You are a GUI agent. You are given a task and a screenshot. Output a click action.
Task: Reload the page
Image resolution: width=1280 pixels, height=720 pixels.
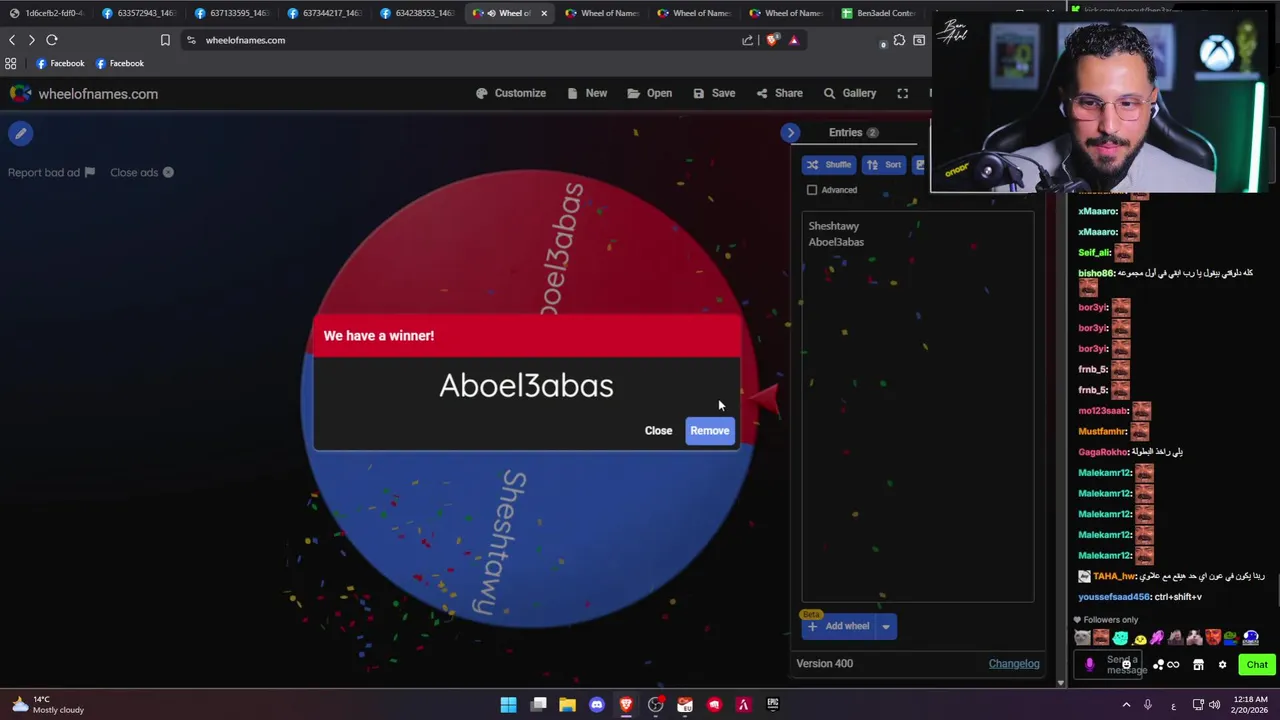click(x=52, y=40)
